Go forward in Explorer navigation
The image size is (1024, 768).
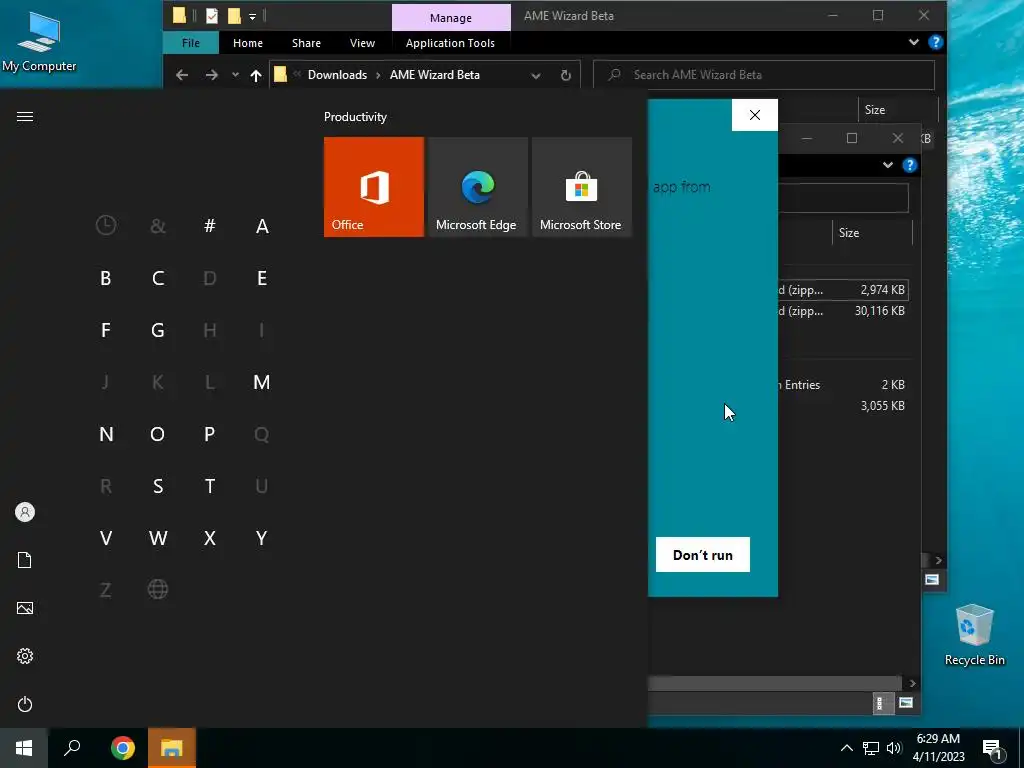212,75
